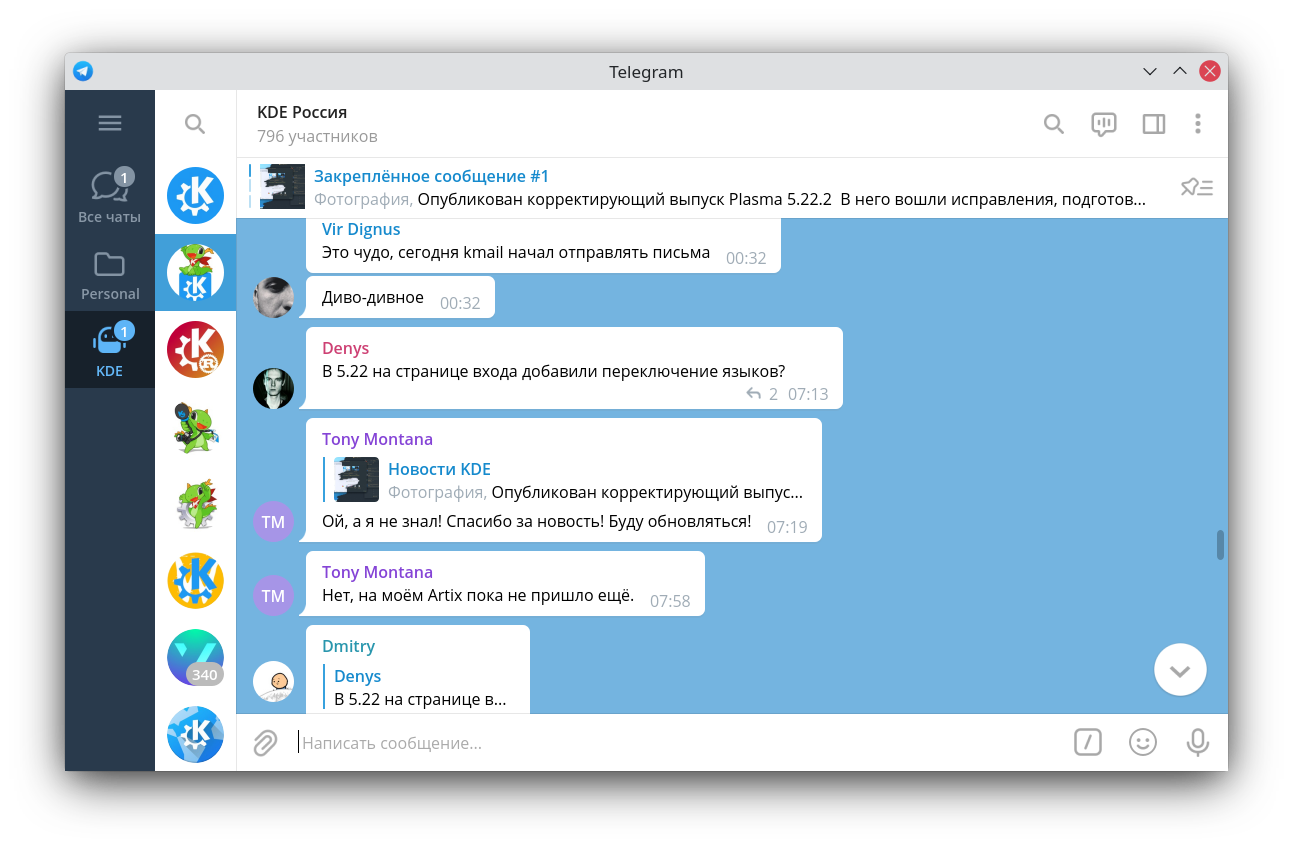1293x848 pixels.
Task: Open the first KDE logo chat
Action: pyautogui.click(x=195, y=195)
